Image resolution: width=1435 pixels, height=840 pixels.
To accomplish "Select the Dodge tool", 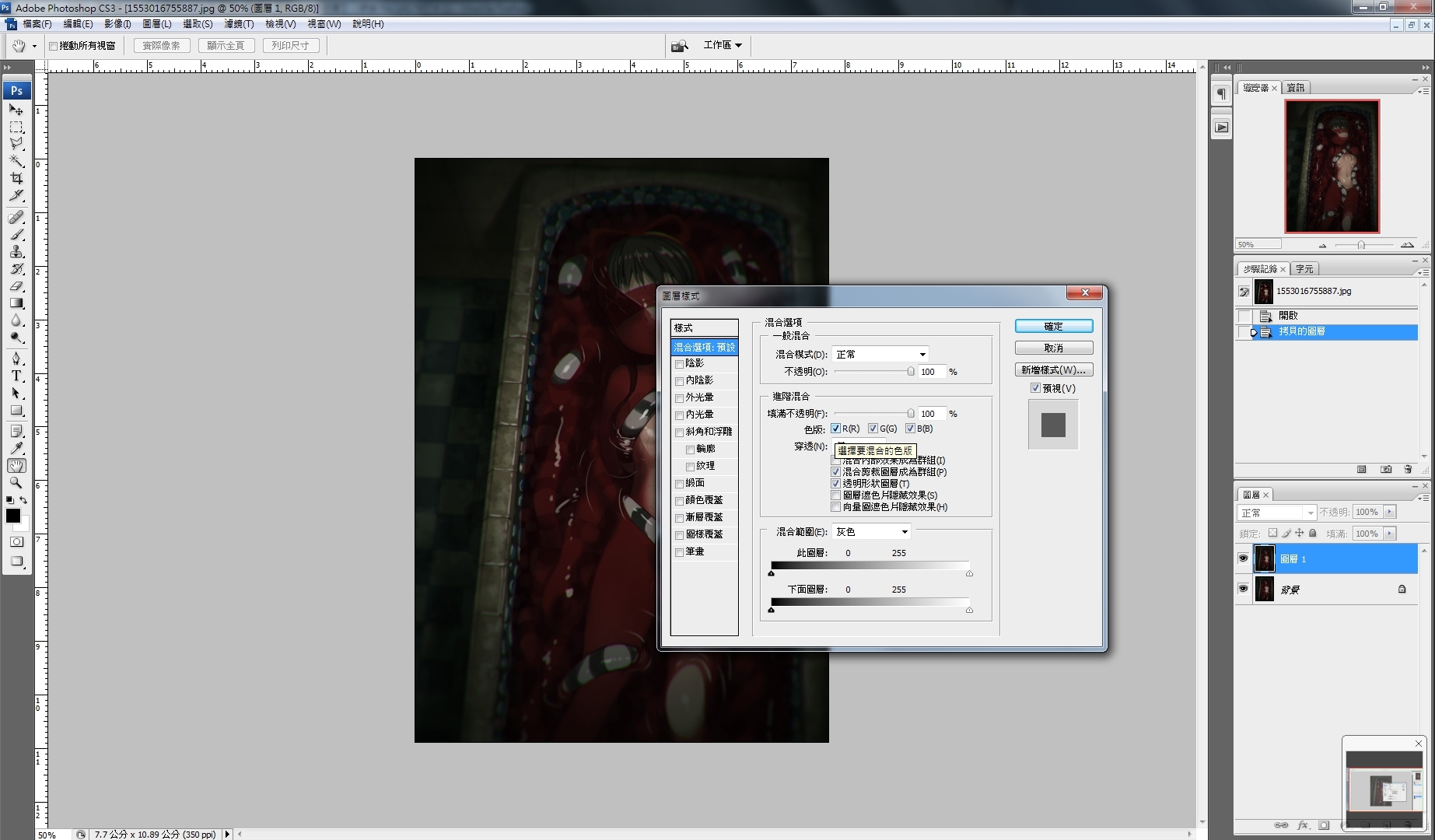I will pyautogui.click(x=16, y=337).
